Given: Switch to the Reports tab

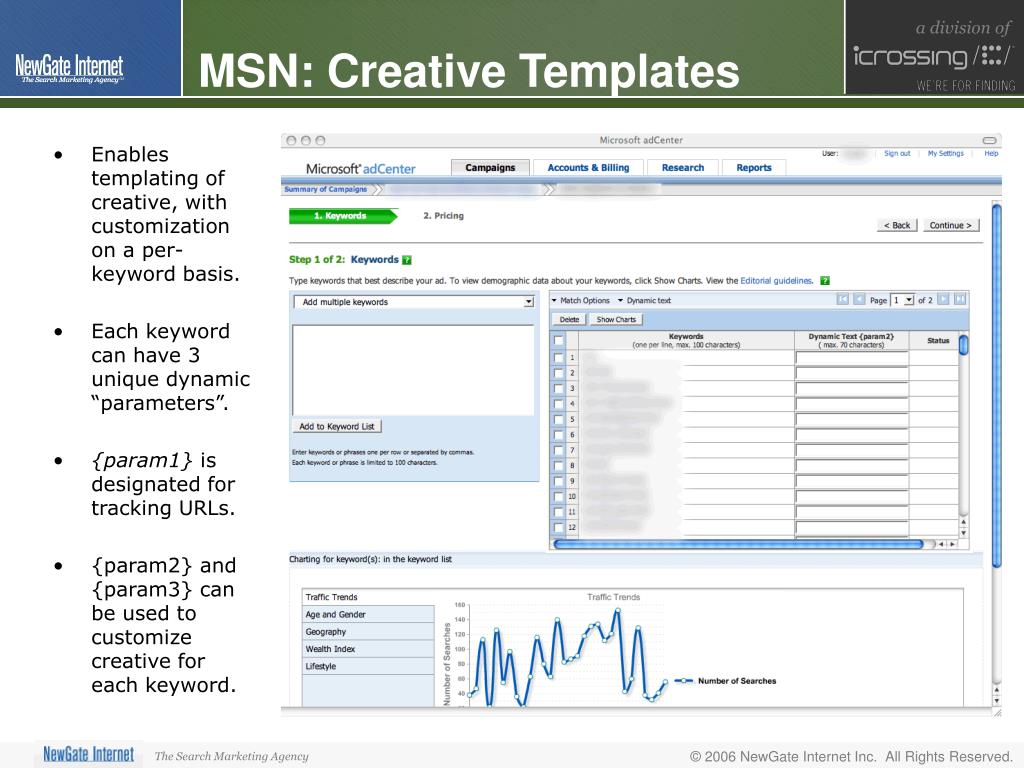Looking at the screenshot, I should pyautogui.click(x=754, y=168).
